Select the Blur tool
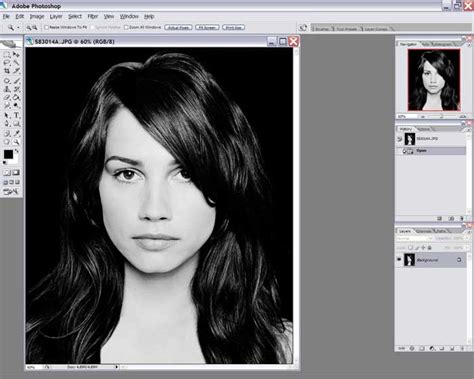Viewport: 474px width, 379px height. click(7, 106)
